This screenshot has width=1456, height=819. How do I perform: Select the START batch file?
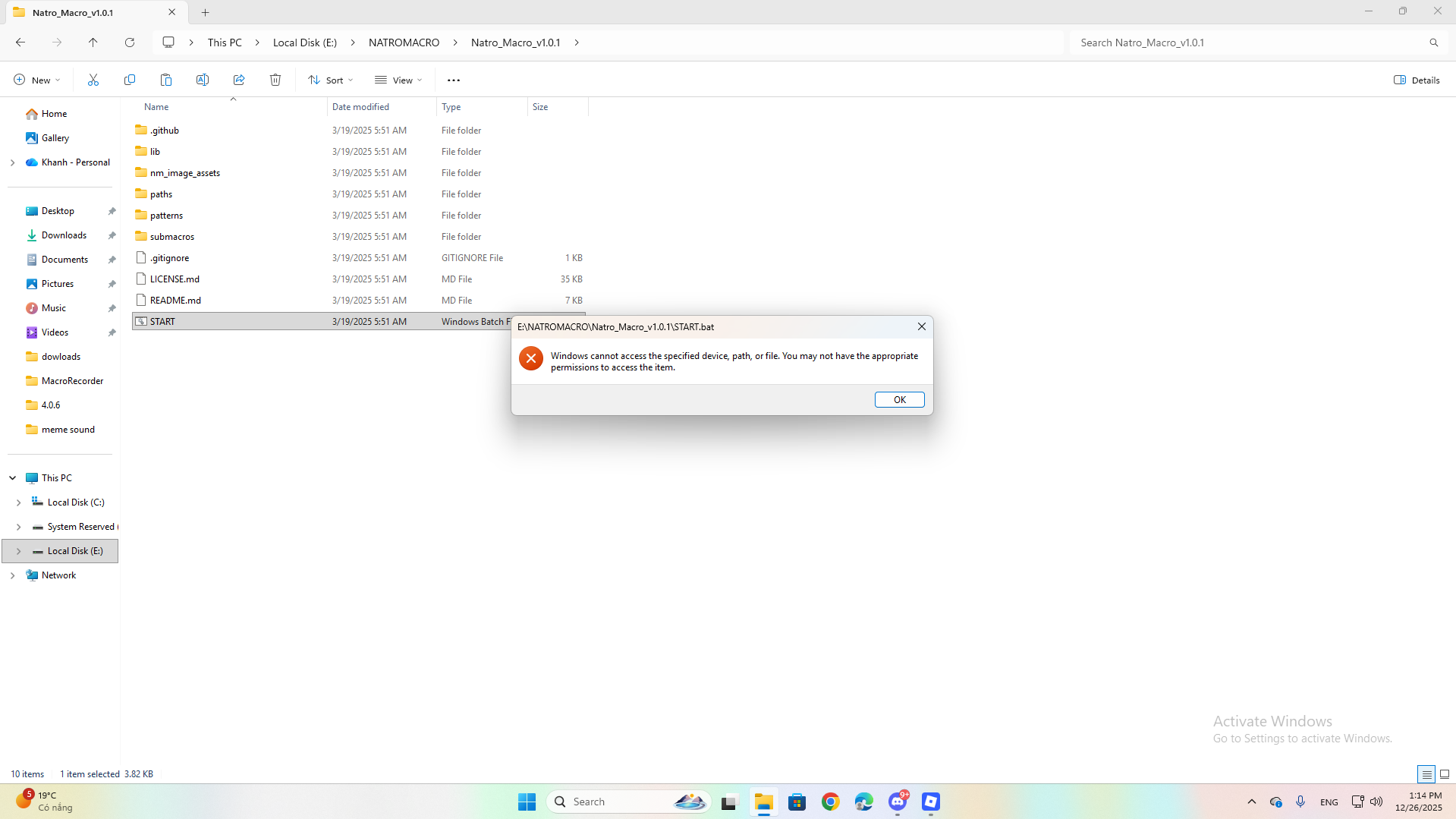tap(322, 322)
